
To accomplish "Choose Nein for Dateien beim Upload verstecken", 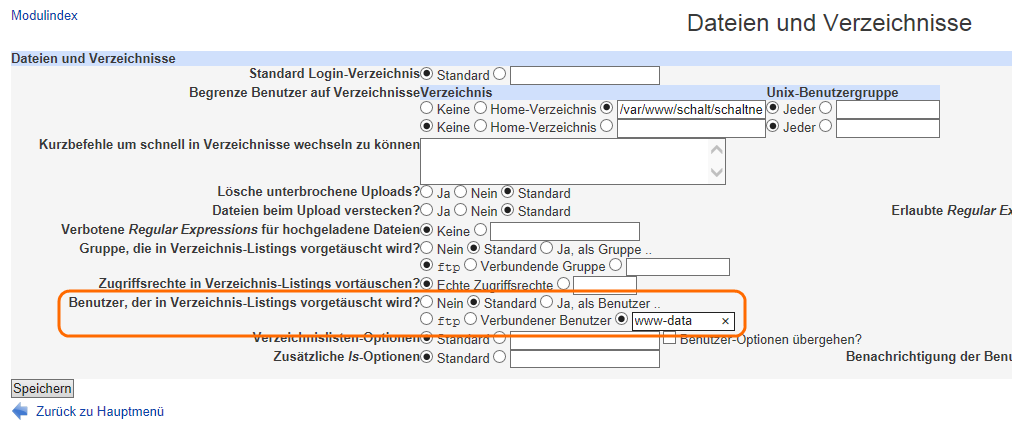I will coord(461,211).
